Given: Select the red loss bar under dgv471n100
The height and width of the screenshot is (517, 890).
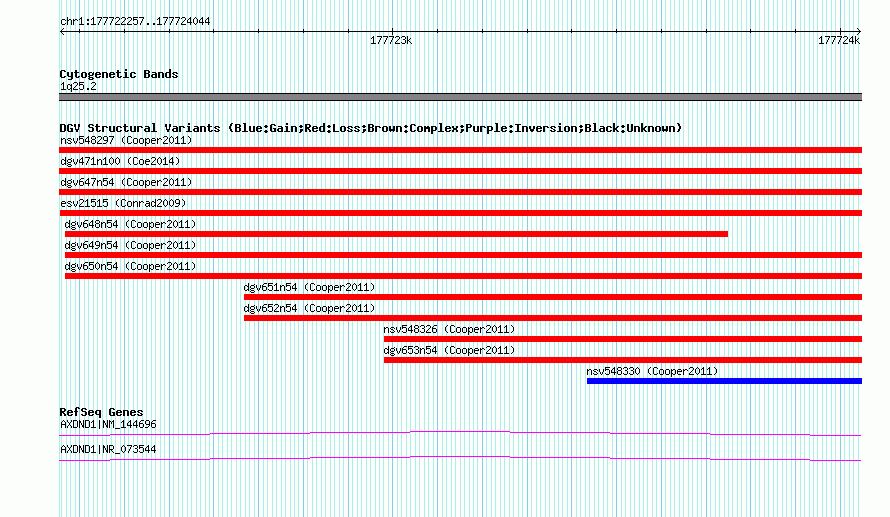Looking at the screenshot, I should 460,171.
